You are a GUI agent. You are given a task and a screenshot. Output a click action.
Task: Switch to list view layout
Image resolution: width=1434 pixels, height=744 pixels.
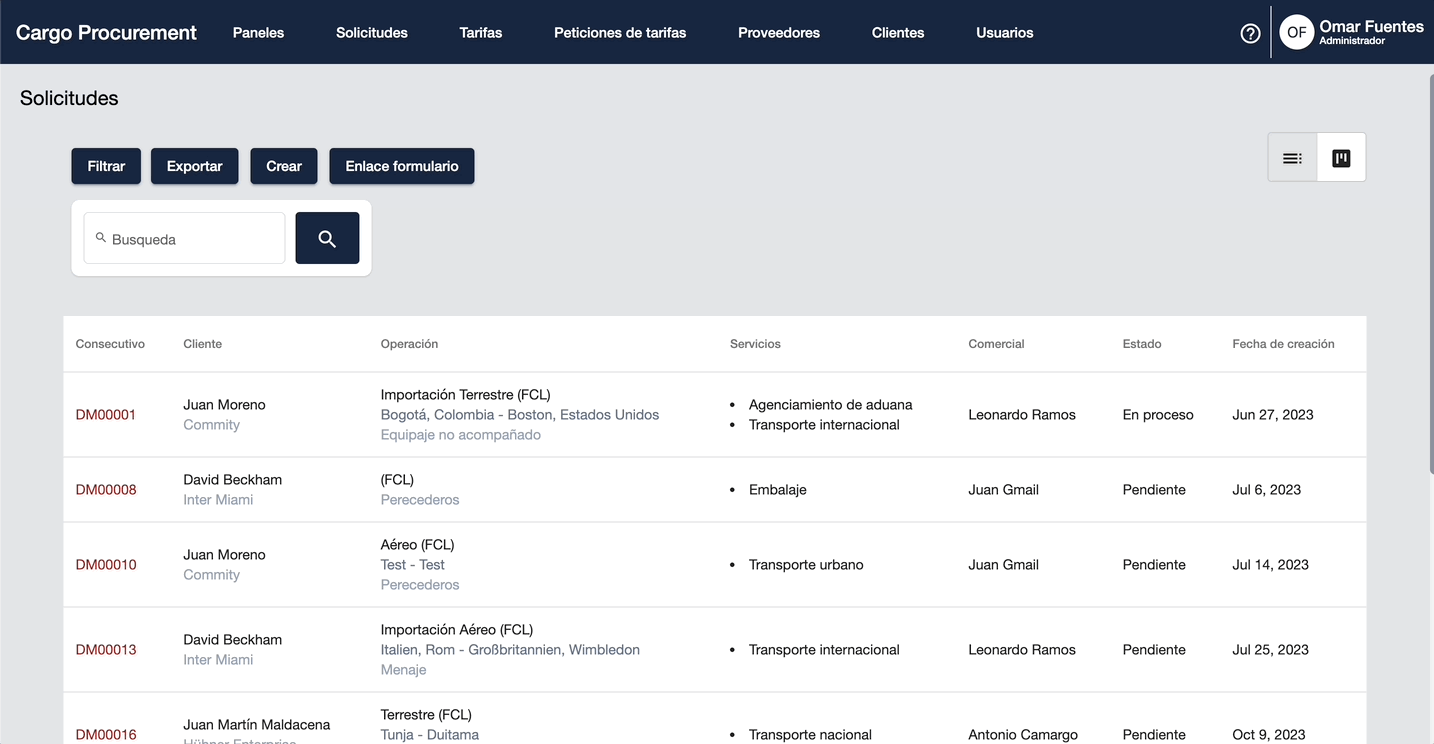pos(1292,158)
